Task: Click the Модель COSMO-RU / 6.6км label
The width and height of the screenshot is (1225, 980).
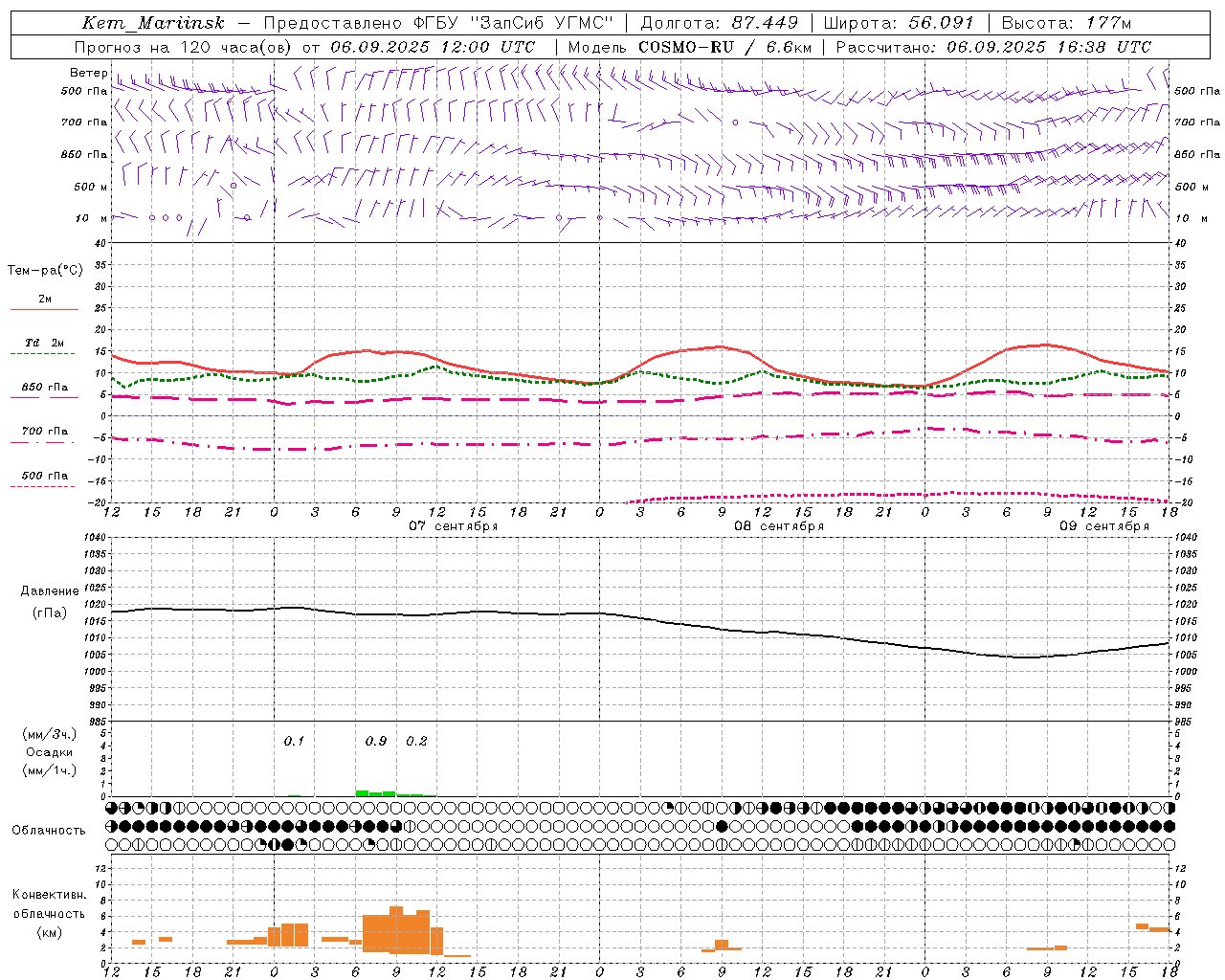Action: tap(689, 47)
